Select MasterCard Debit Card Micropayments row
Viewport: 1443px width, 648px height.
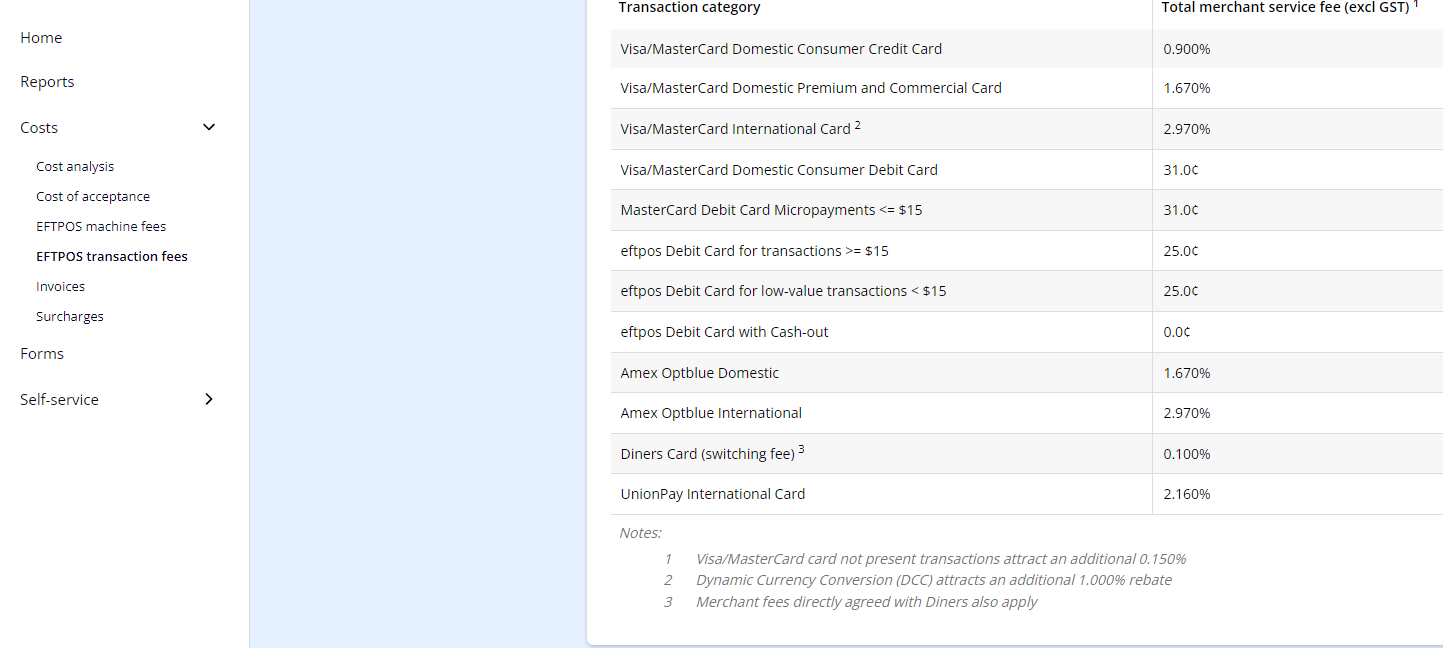point(1027,210)
